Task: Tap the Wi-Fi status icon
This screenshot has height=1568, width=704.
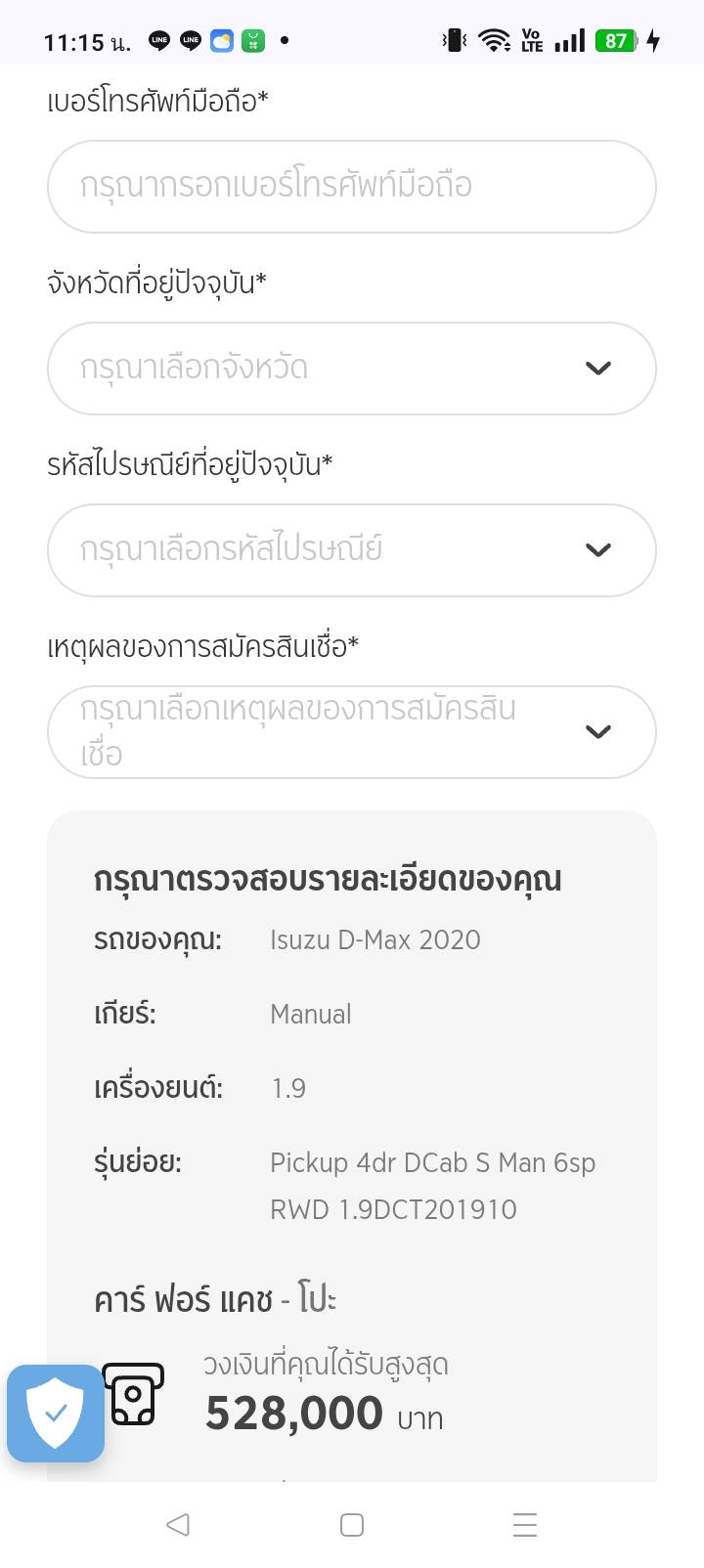Action: pos(494,41)
